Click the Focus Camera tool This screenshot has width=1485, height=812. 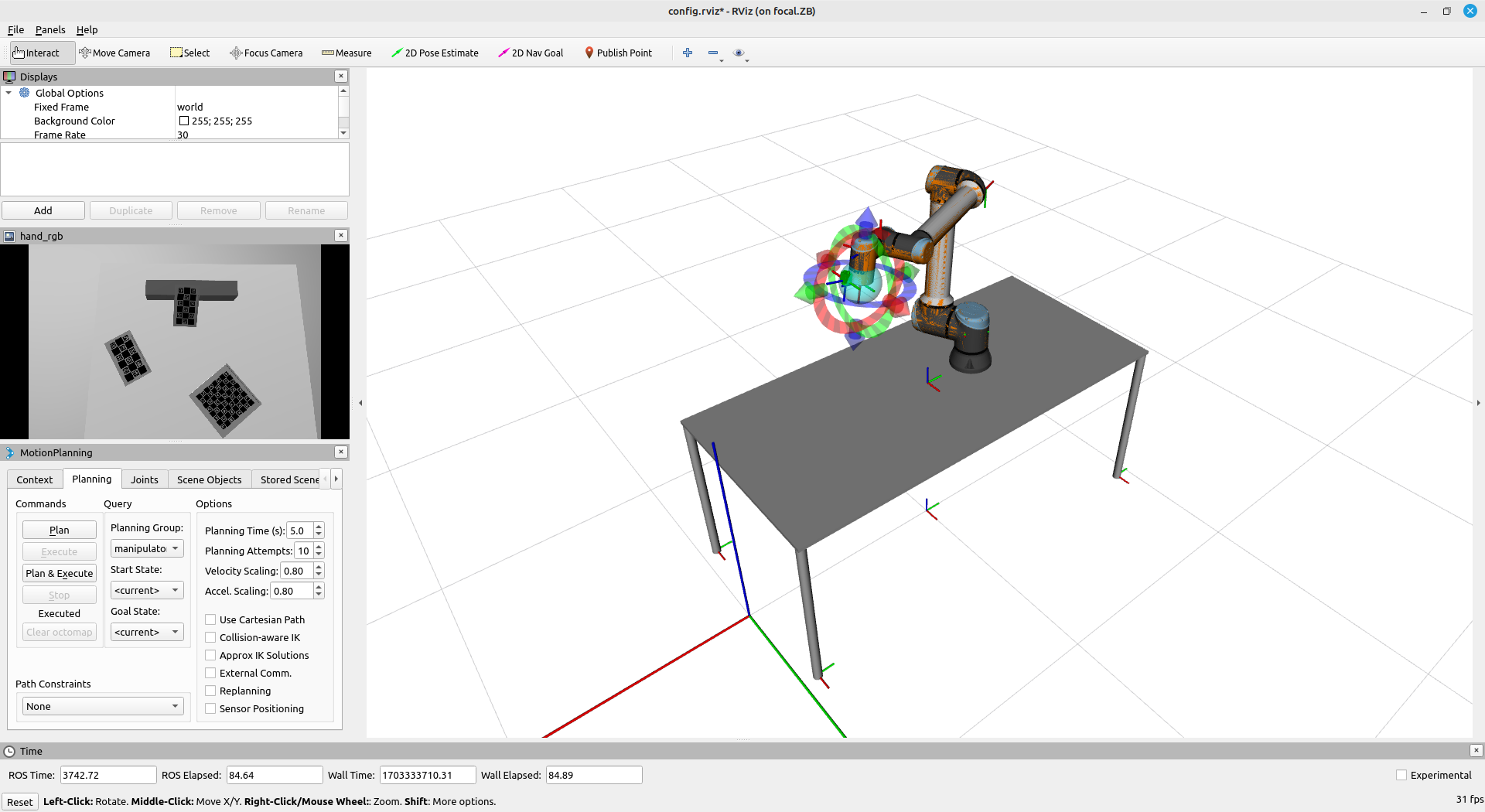coord(266,53)
